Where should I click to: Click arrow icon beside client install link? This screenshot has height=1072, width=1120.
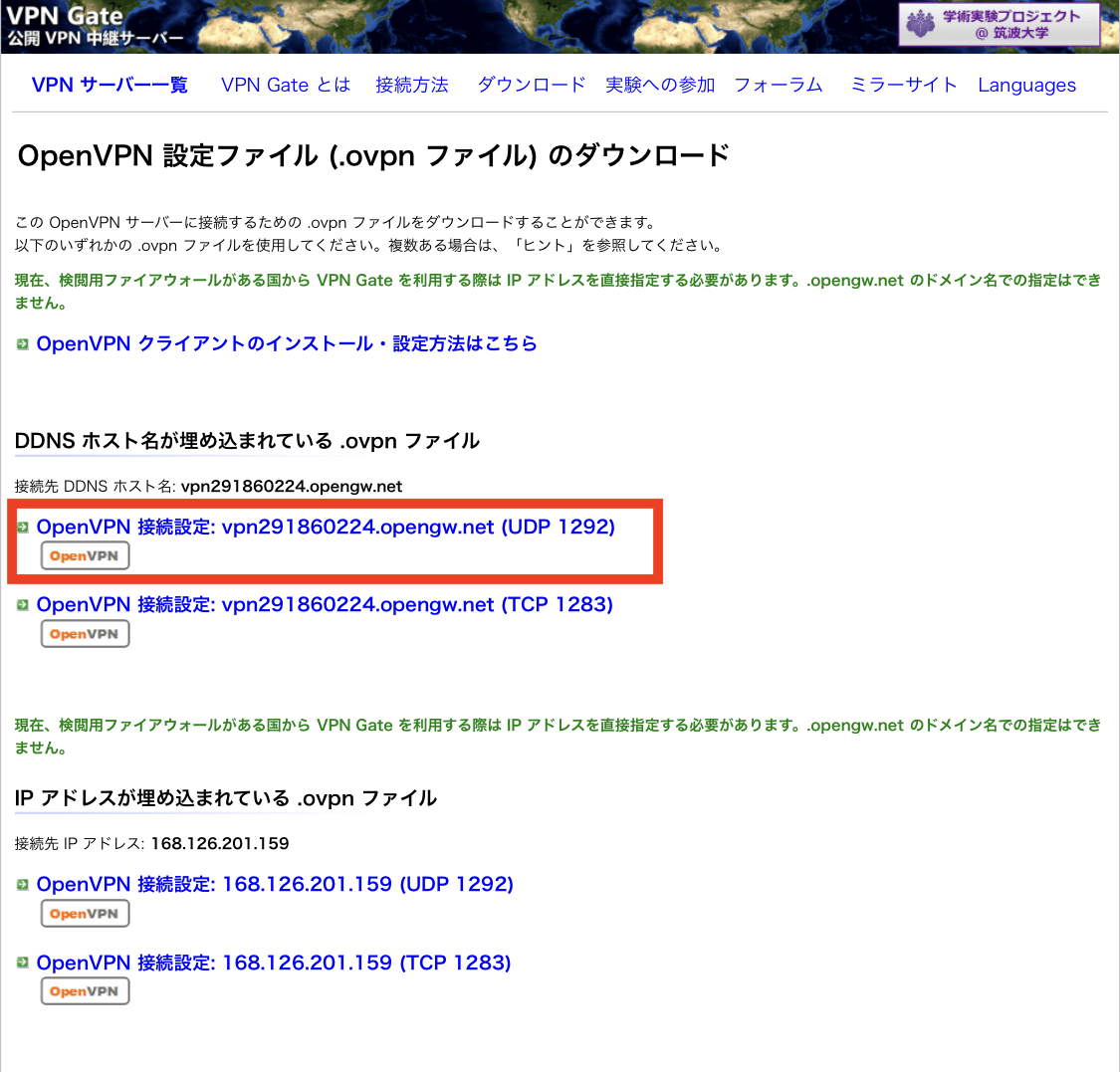tap(23, 344)
